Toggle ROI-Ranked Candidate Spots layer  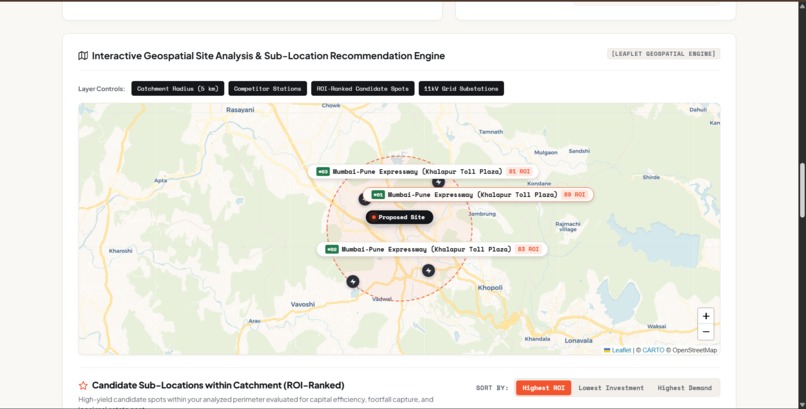(363, 88)
